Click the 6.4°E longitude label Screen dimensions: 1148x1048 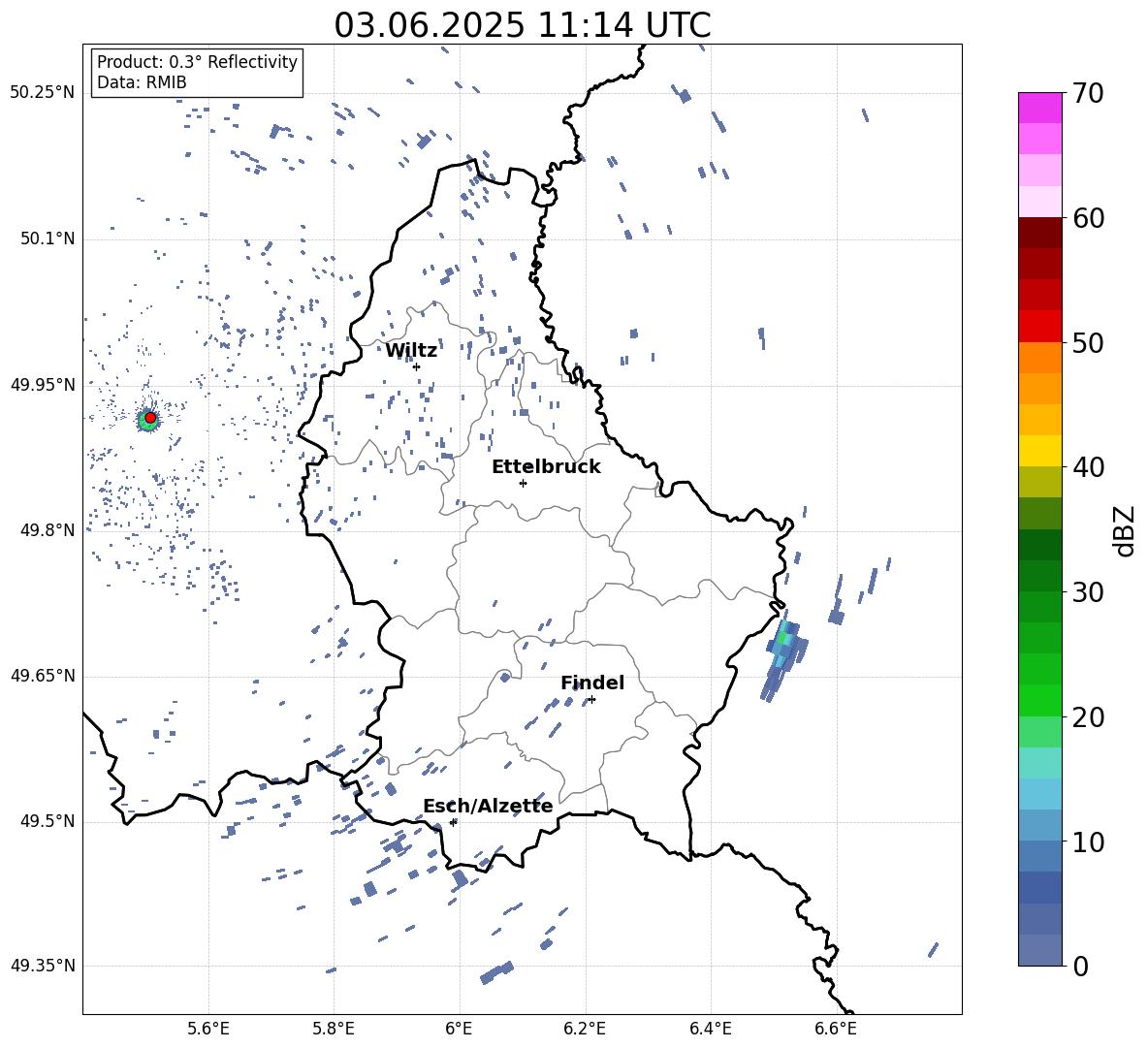[710, 1029]
